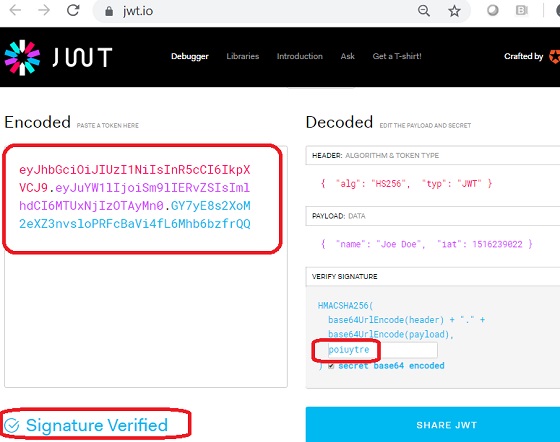Click the zoom magnifier icon in address bar
The image size is (560, 442).
click(x=424, y=11)
